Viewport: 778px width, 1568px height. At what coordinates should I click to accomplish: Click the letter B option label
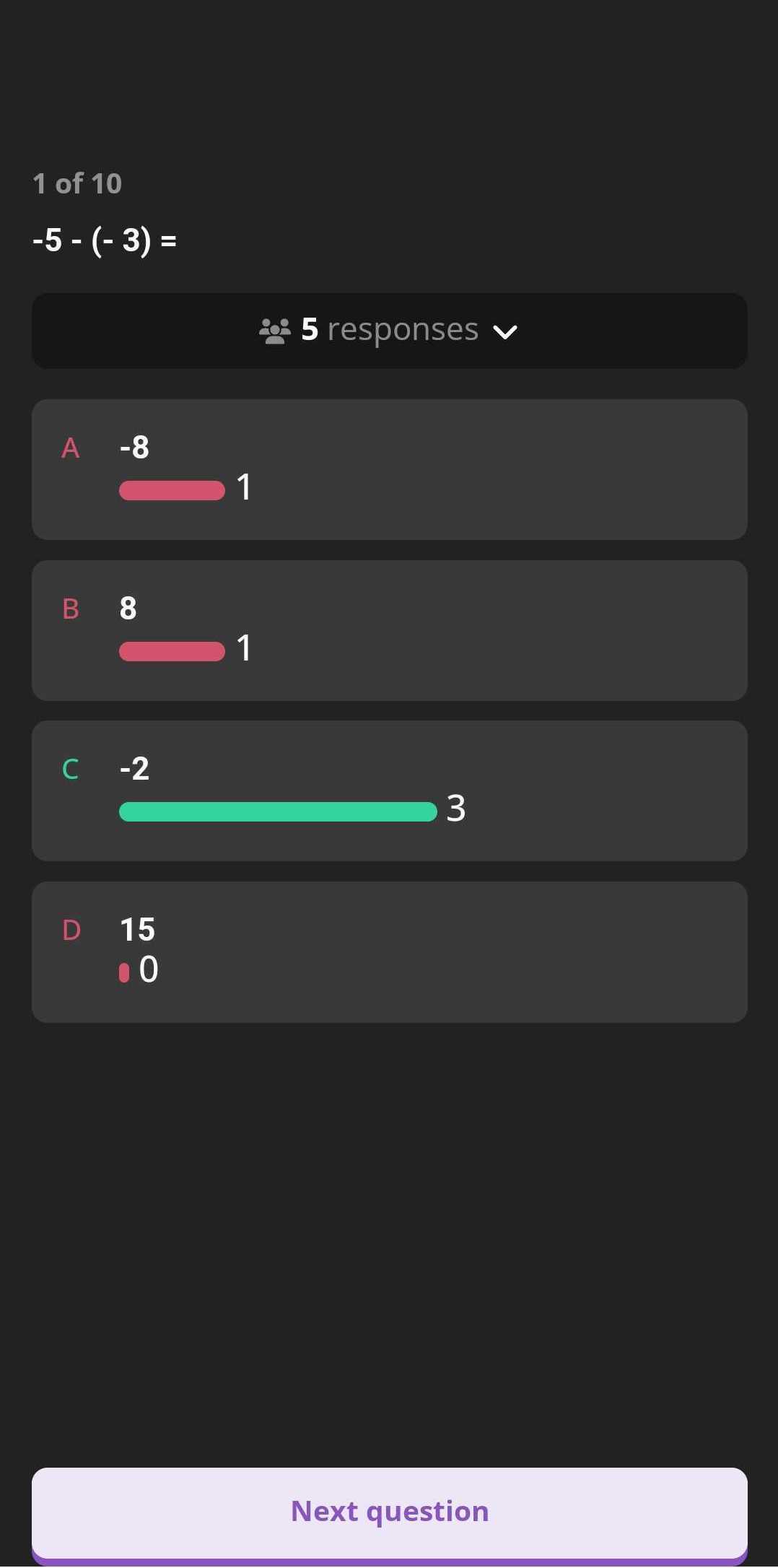pyautogui.click(x=71, y=609)
